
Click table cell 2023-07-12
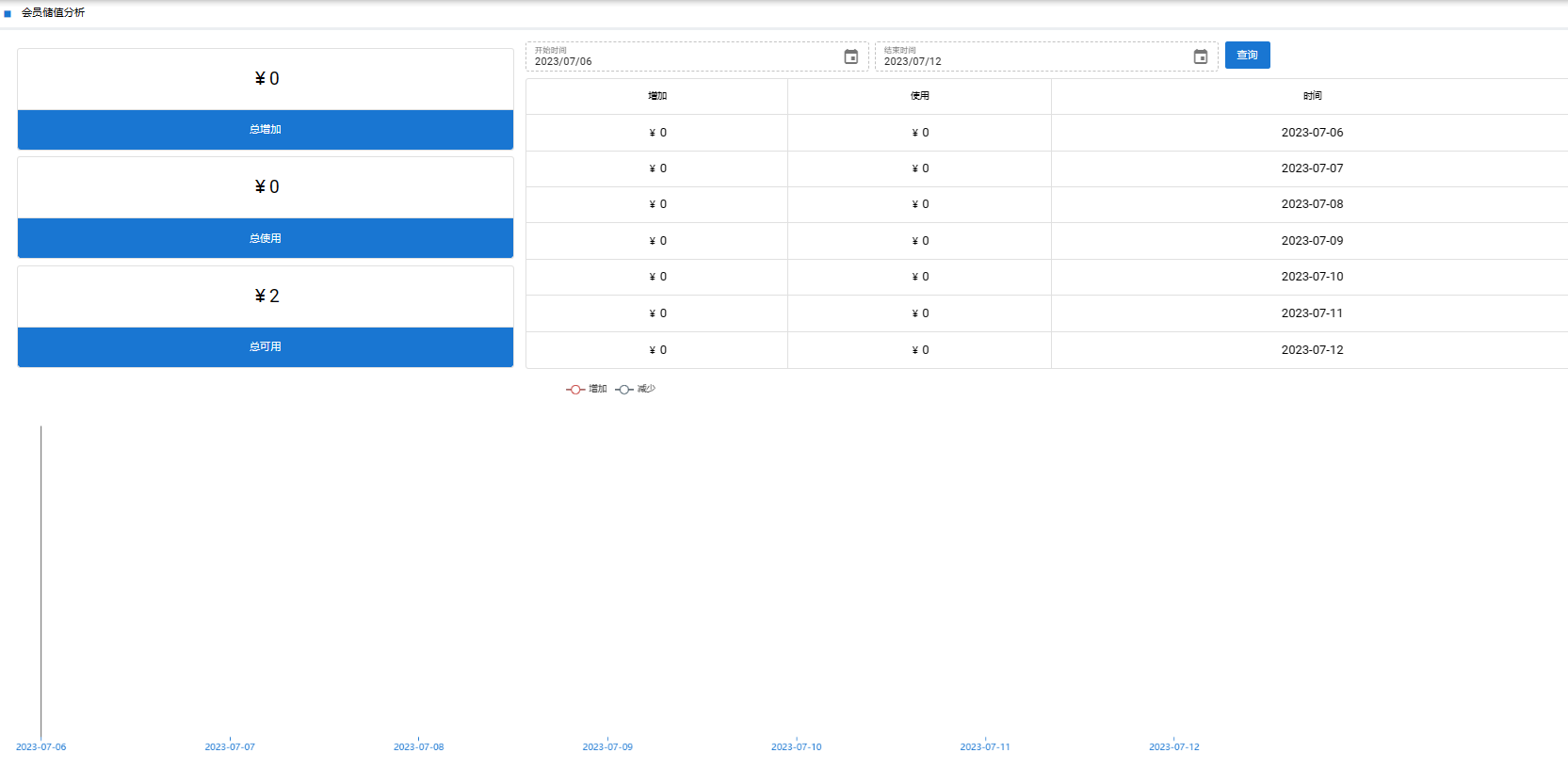tap(1312, 350)
